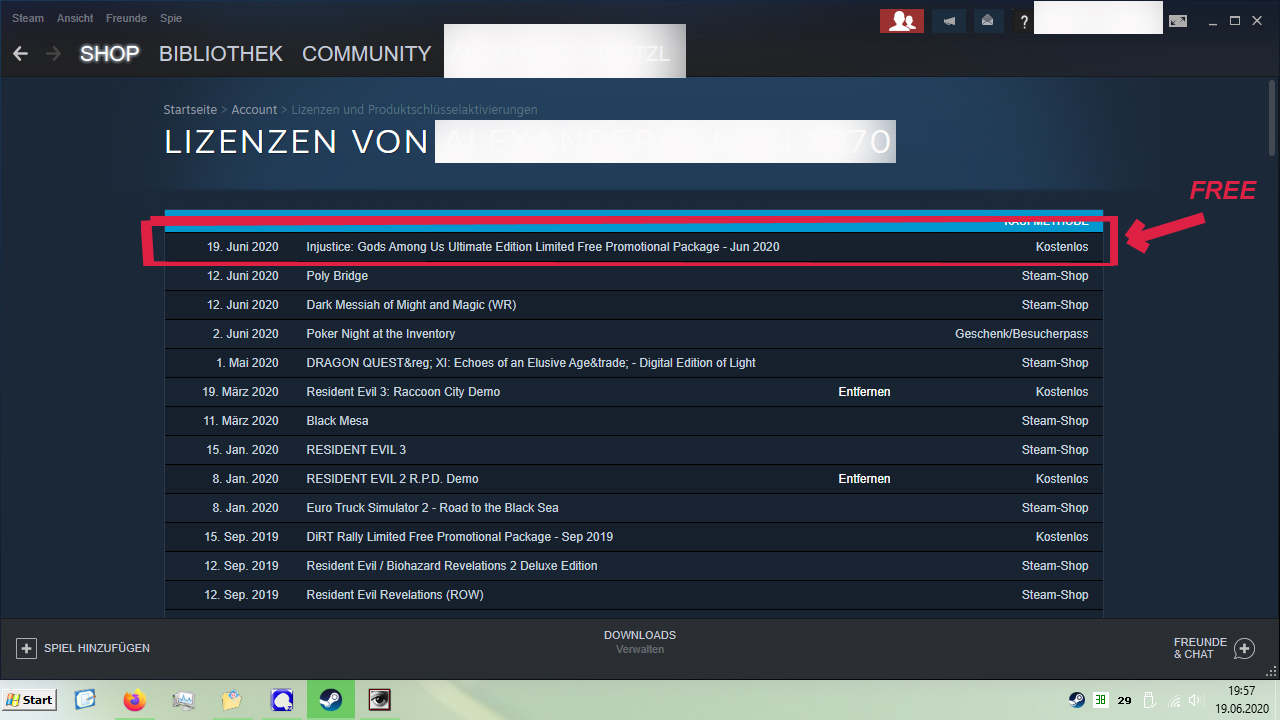Open the red friends activity icon
The height and width of the screenshot is (720, 1280).
click(901, 20)
